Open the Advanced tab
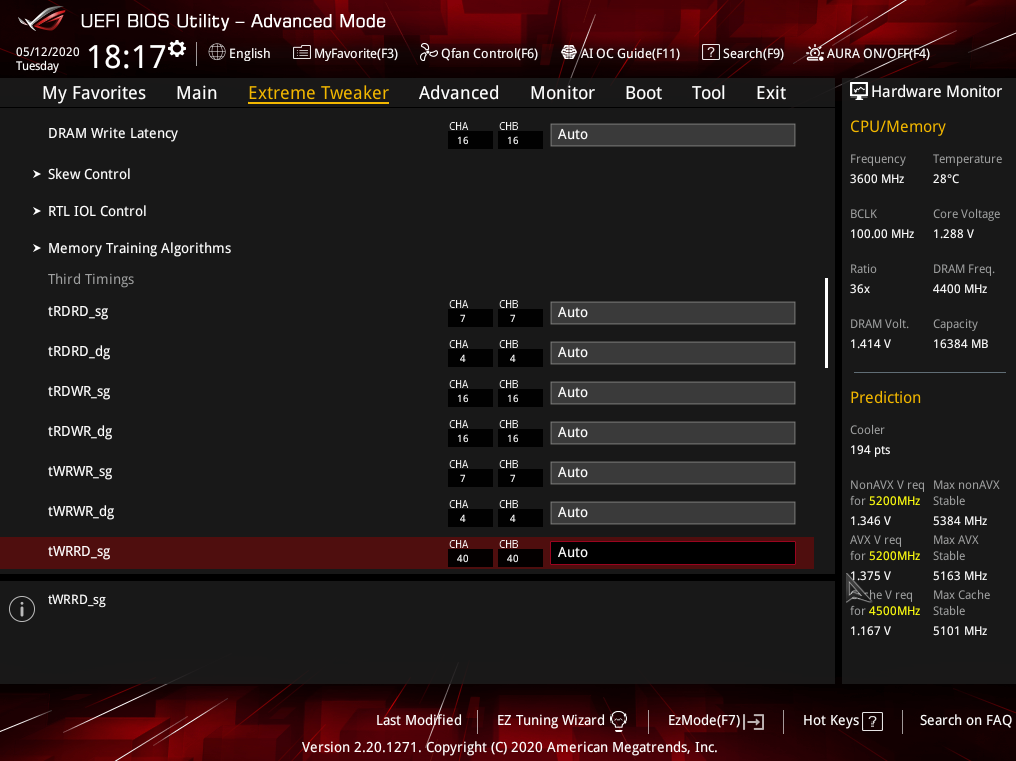The image size is (1016, 761). click(459, 93)
